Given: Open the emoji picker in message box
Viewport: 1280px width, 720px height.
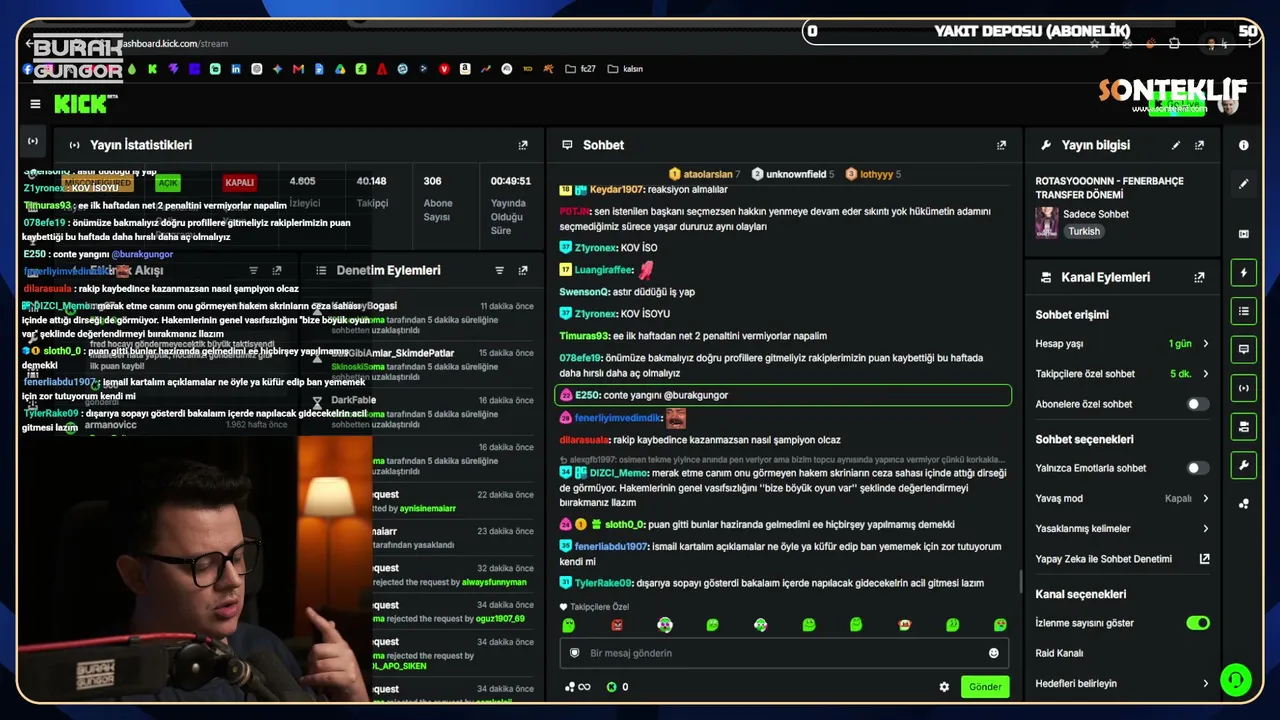Looking at the screenshot, I should 994,653.
